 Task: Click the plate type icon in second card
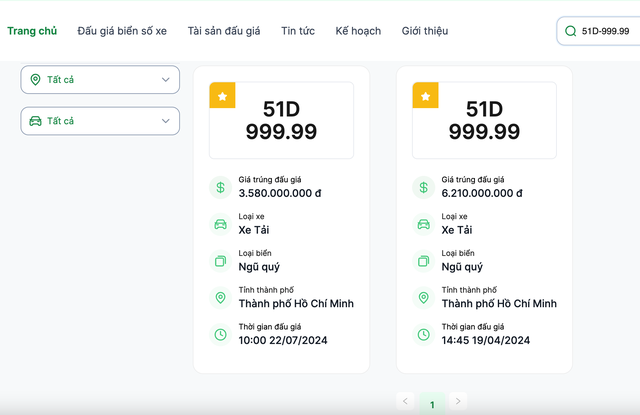coord(424,261)
